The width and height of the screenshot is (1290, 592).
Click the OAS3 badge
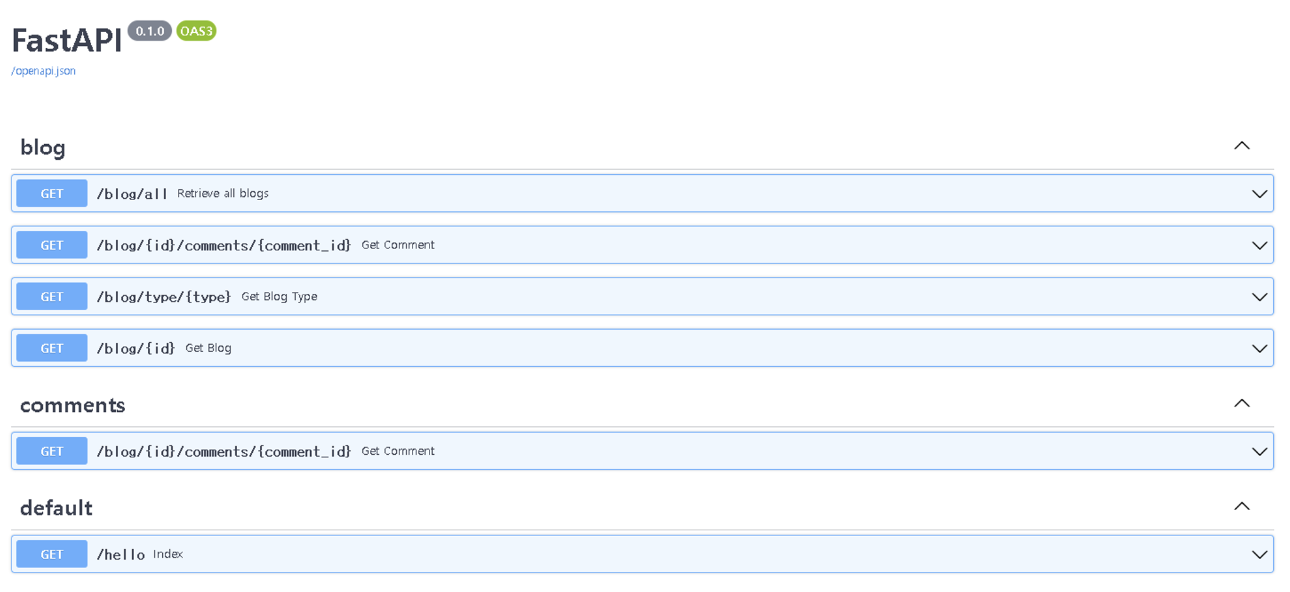pos(196,31)
